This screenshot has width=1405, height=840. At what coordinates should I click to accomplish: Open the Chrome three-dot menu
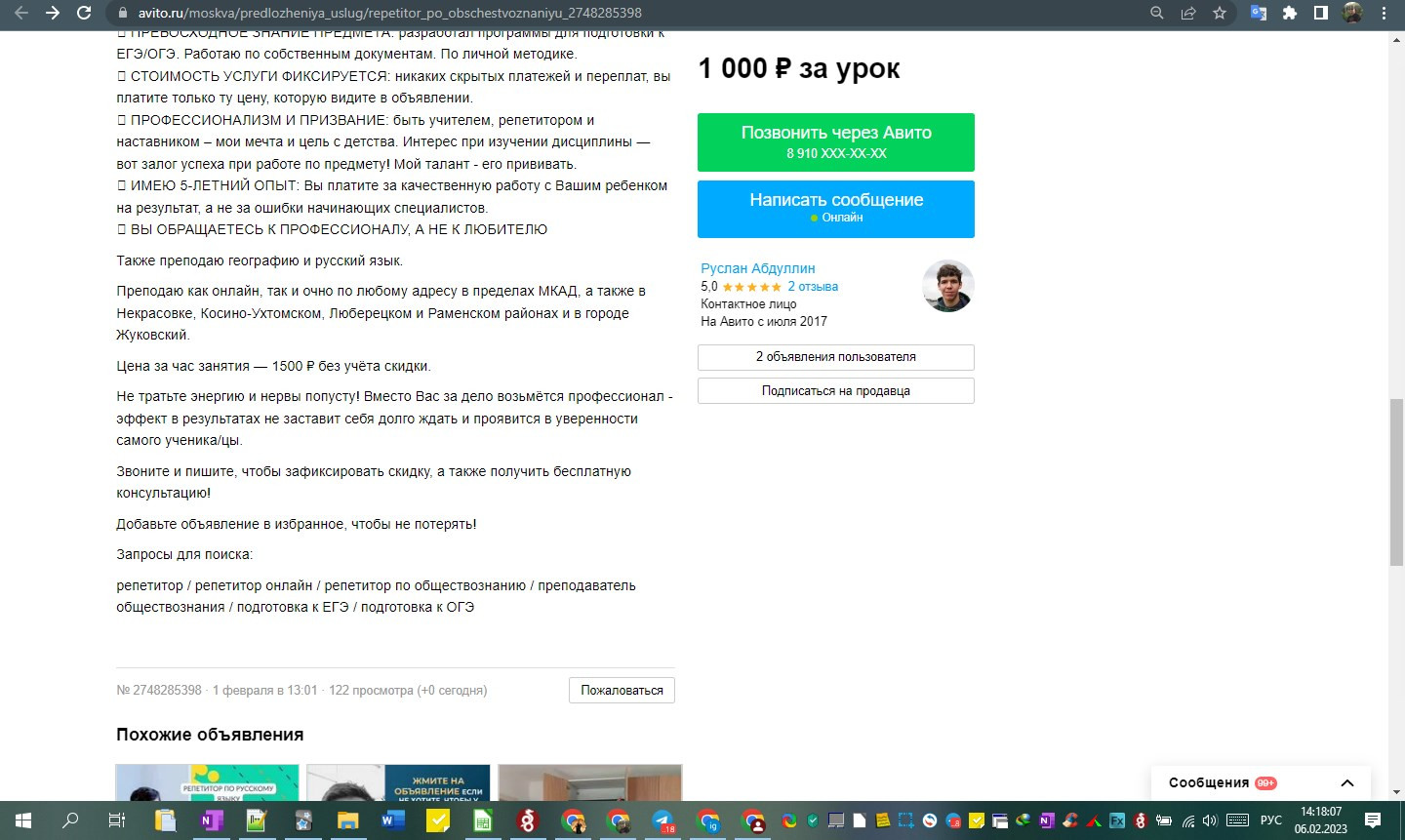click(x=1384, y=13)
